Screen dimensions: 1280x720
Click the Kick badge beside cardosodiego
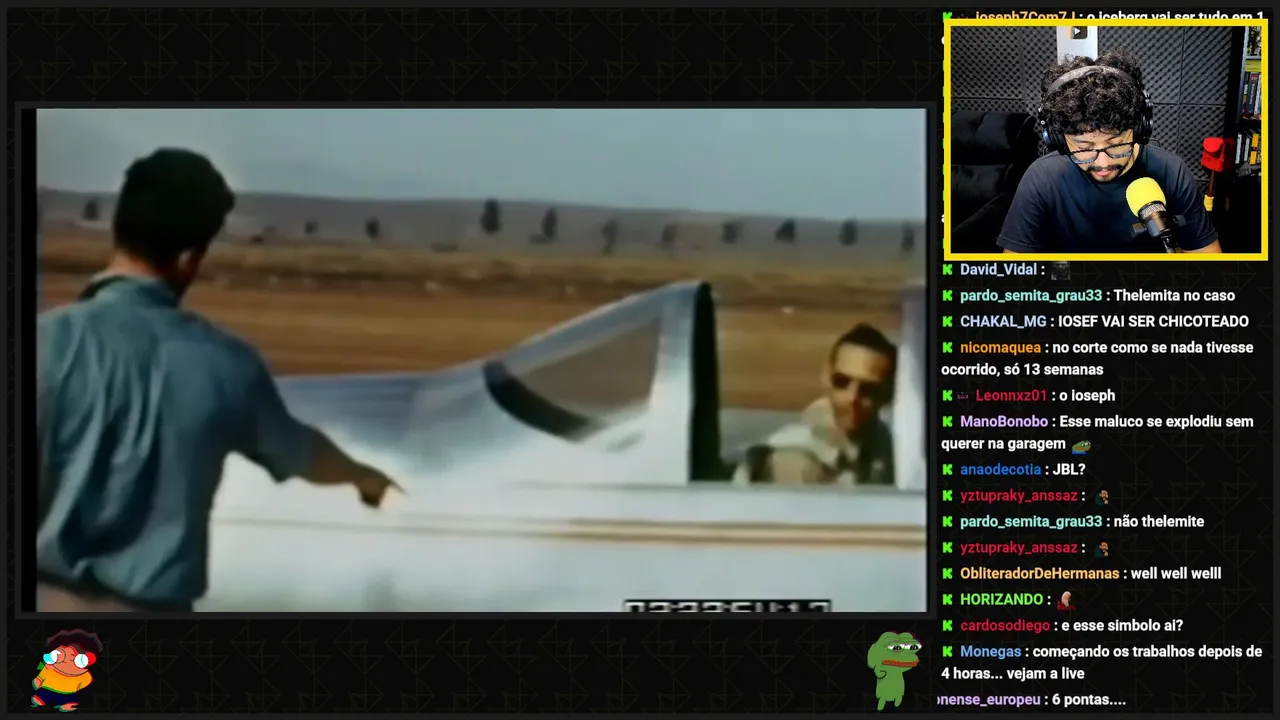pos(947,625)
